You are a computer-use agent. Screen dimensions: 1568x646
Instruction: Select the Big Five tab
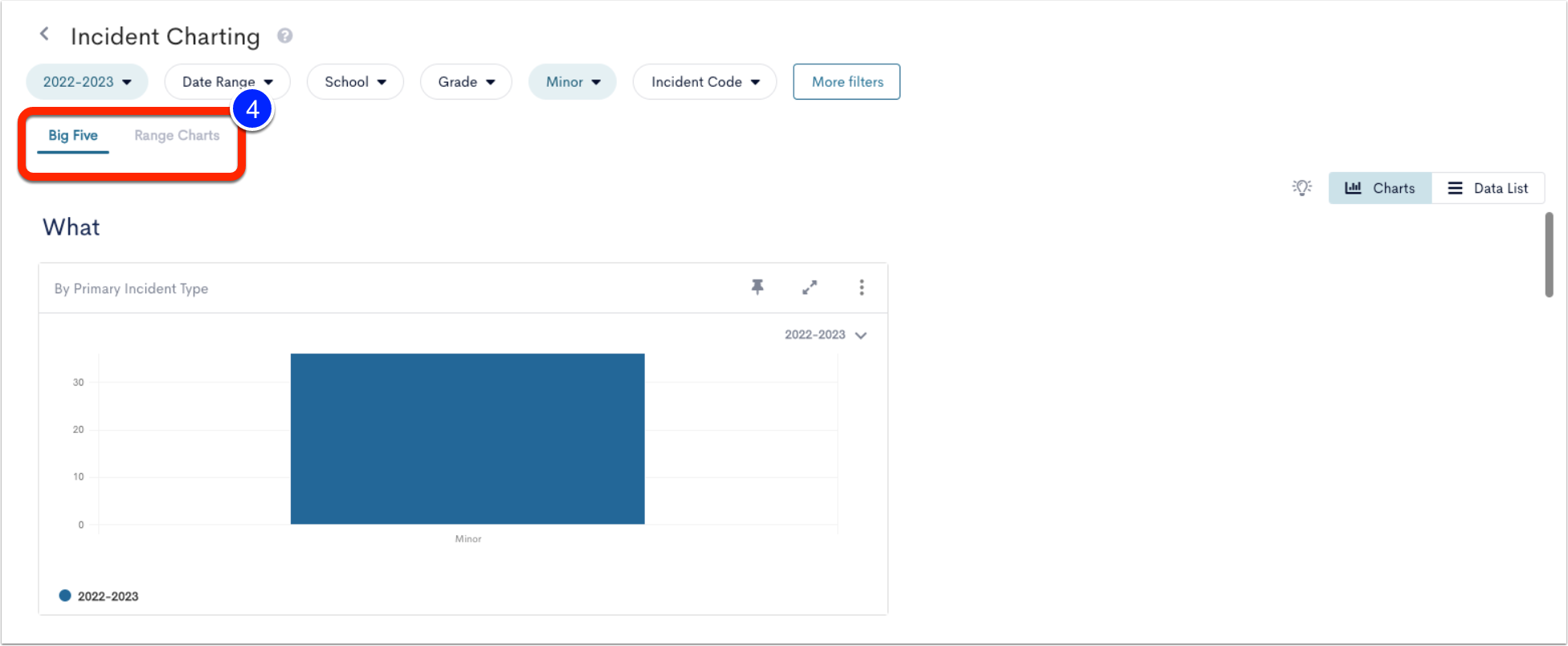coord(73,136)
